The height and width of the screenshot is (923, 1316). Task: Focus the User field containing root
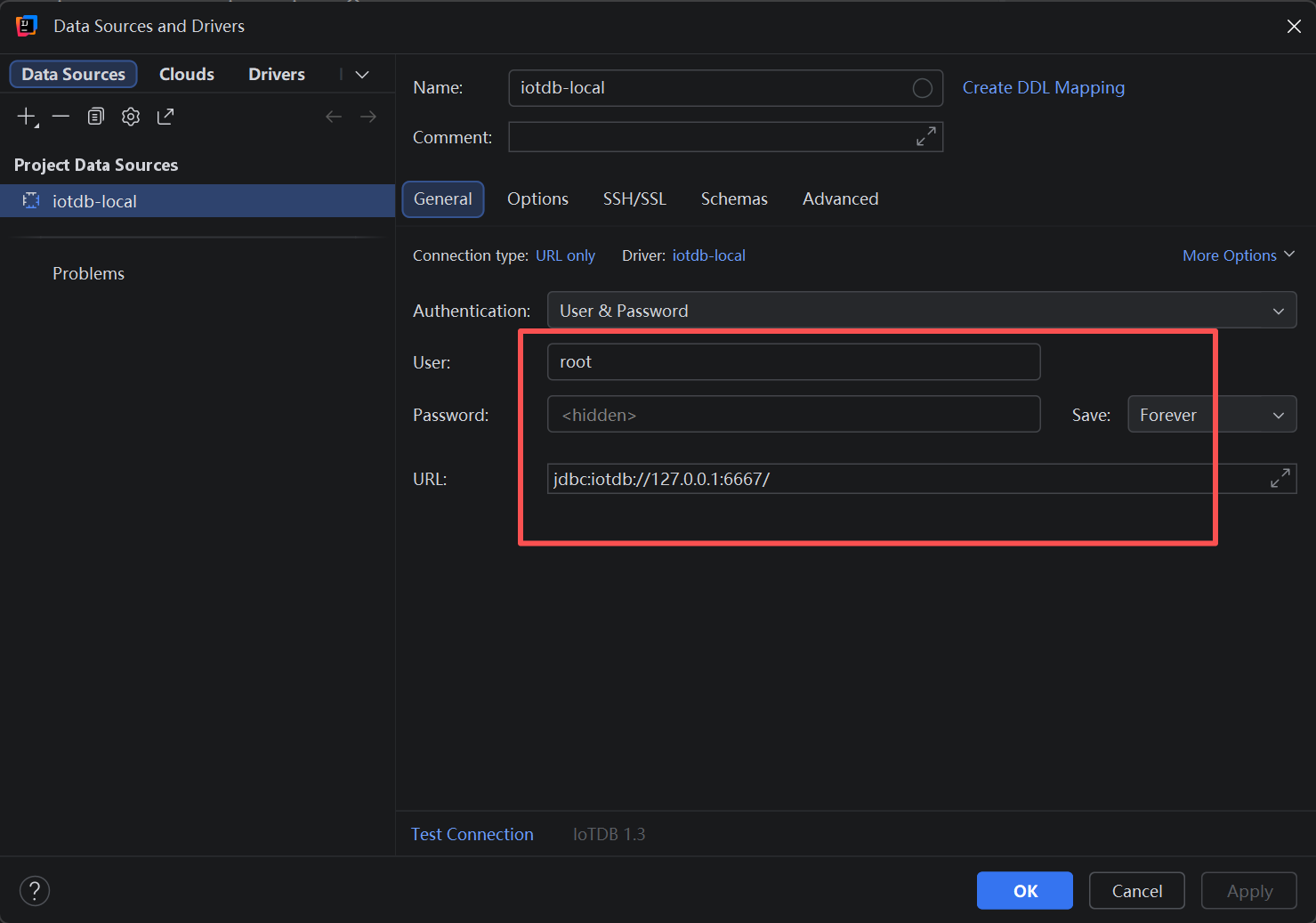[x=794, y=362]
